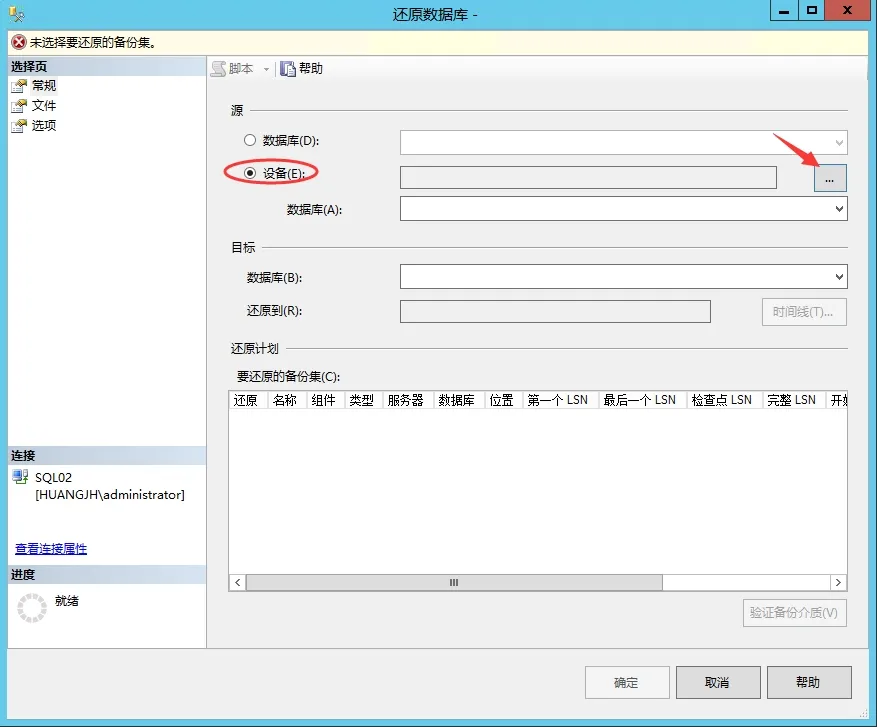Click the 组件 column header

[x=326, y=400]
